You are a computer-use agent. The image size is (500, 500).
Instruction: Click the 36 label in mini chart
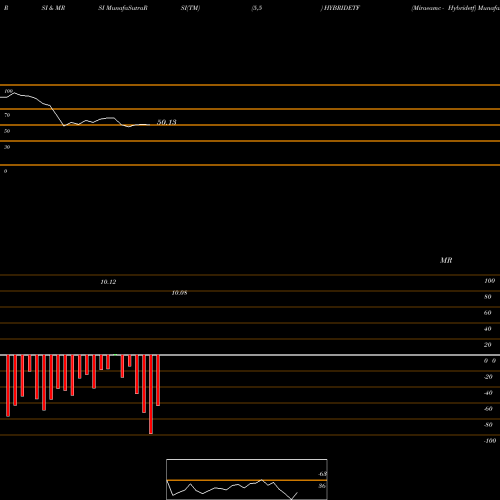pos(322,486)
